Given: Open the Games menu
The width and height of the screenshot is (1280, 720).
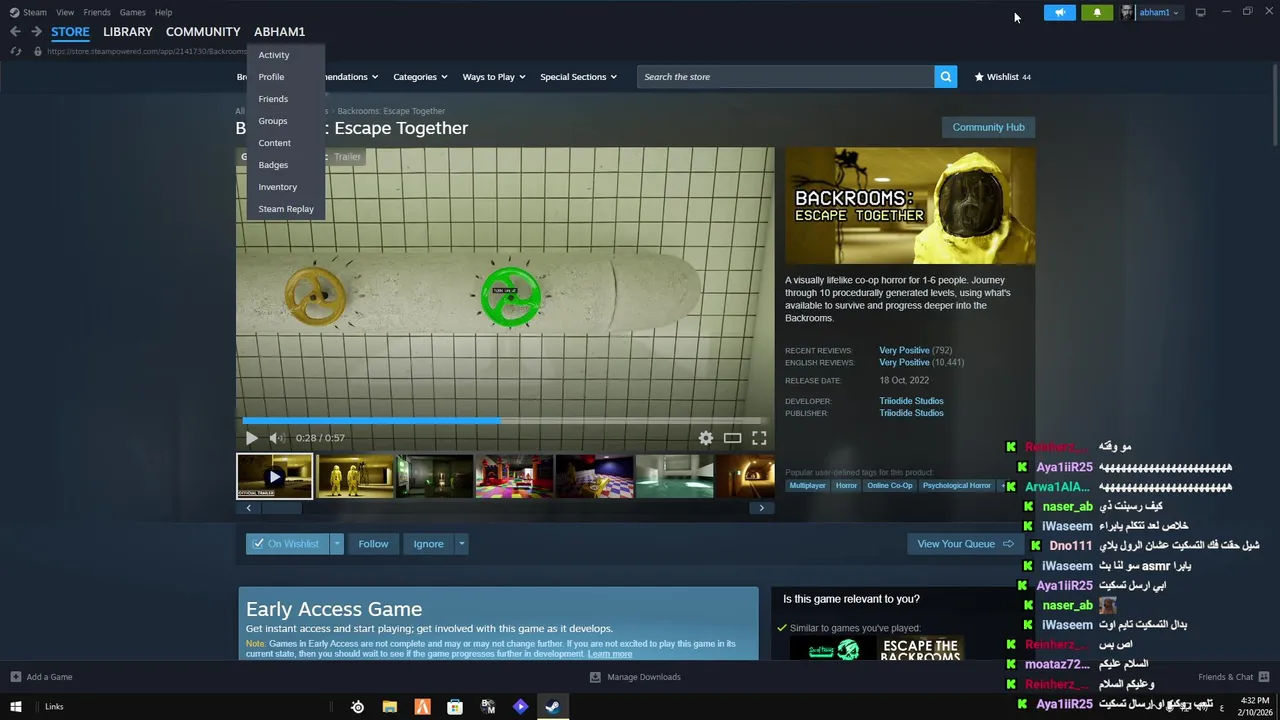Looking at the screenshot, I should tap(132, 12).
